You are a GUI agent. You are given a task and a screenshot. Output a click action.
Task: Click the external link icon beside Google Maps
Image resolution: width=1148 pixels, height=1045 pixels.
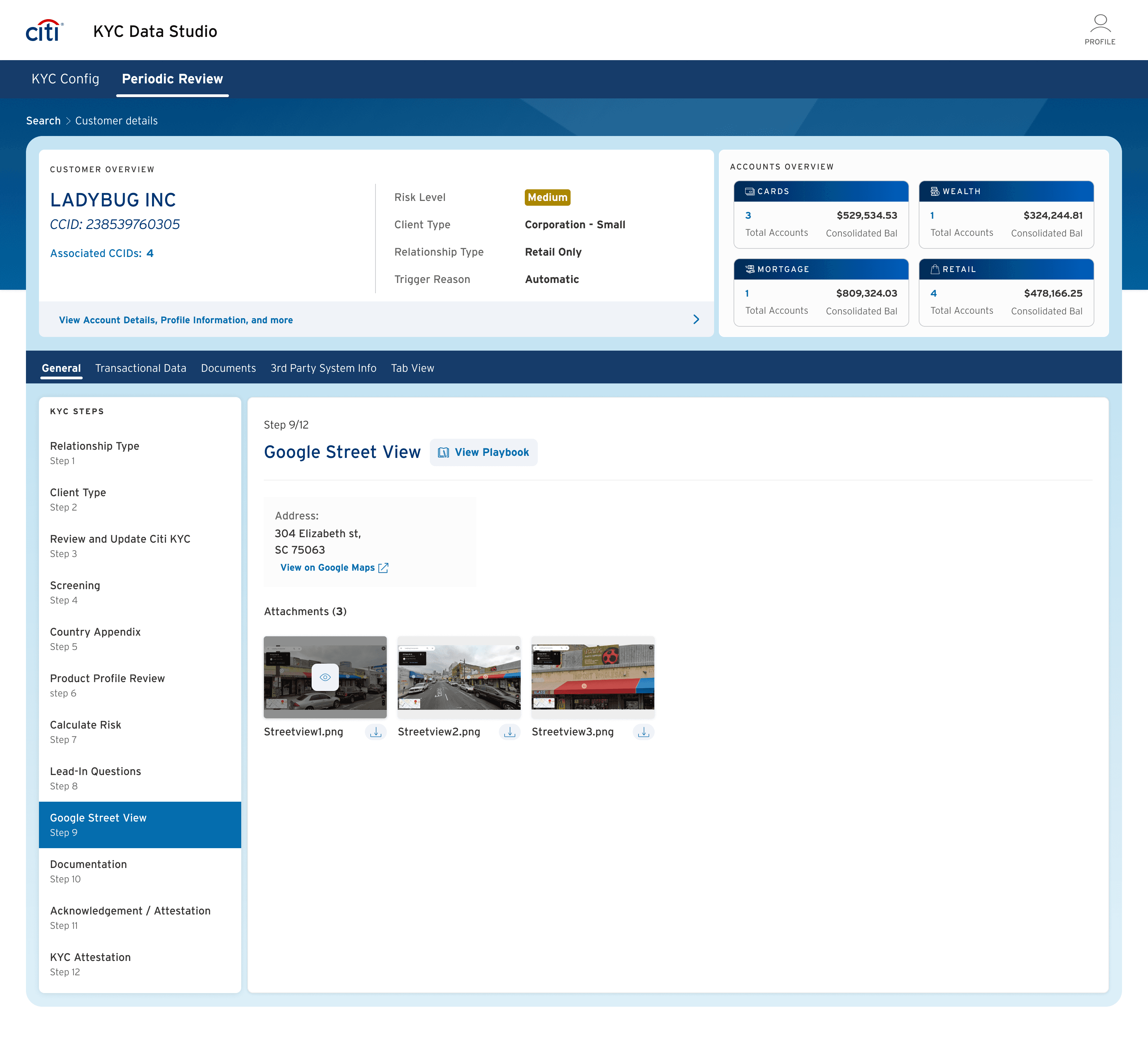pyautogui.click(x=383, y=568)
